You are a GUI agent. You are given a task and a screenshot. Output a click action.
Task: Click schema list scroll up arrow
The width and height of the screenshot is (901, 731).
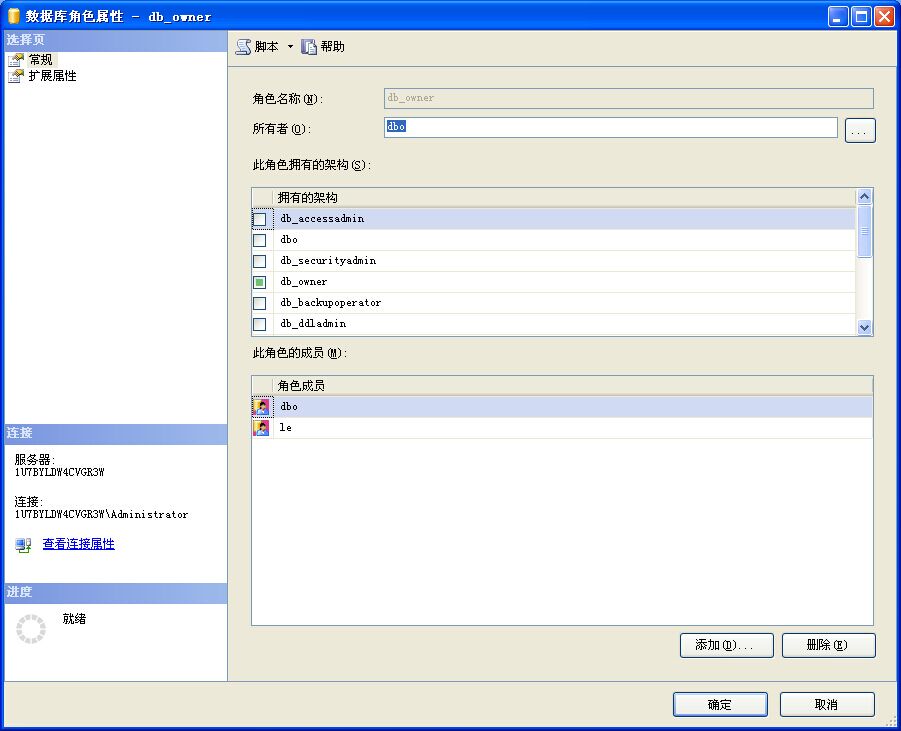pos(864,197)
